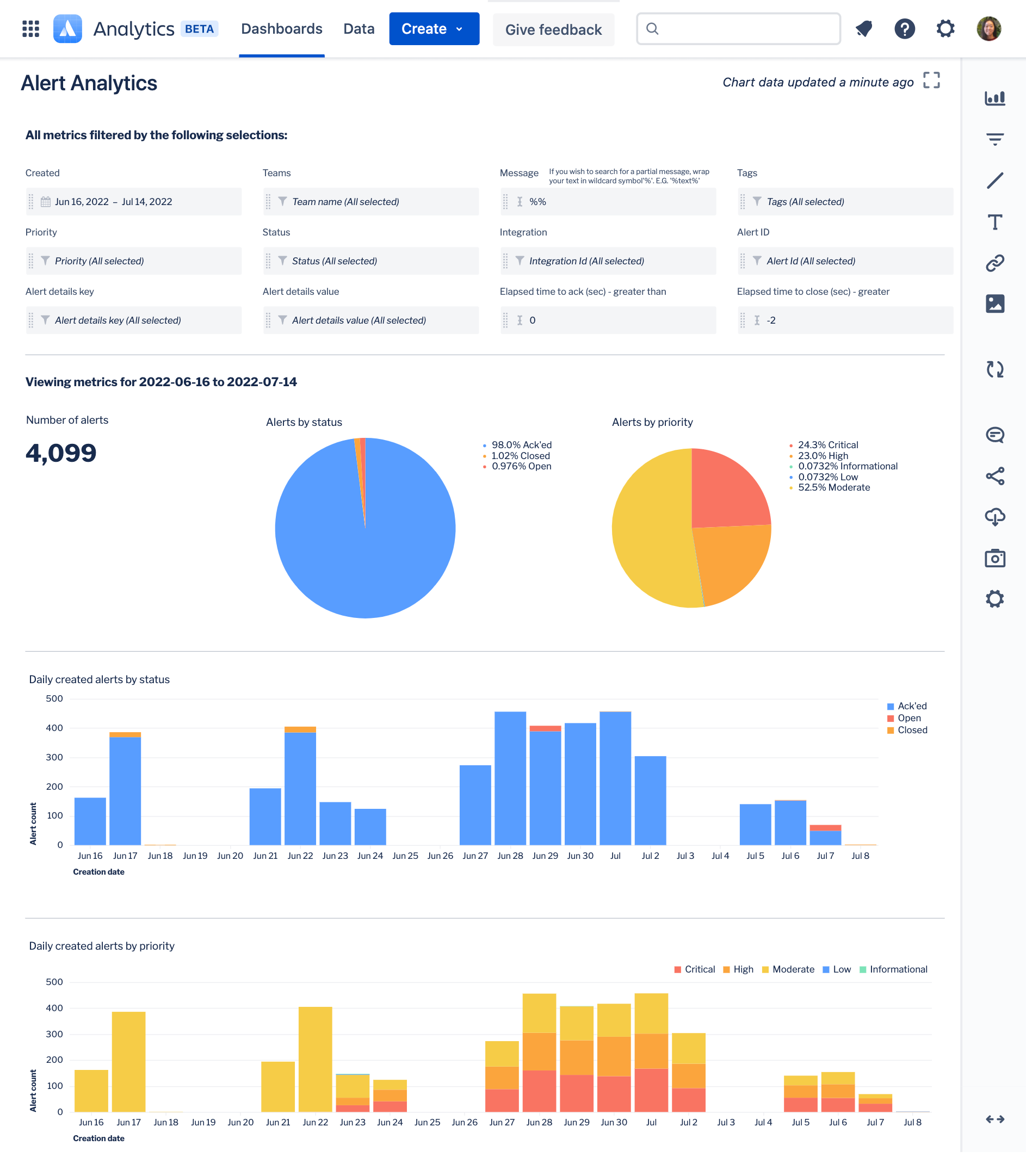Expand Alert details value dropdown
Viewport: 1026px width, 1176px height.
coord(370,320)
